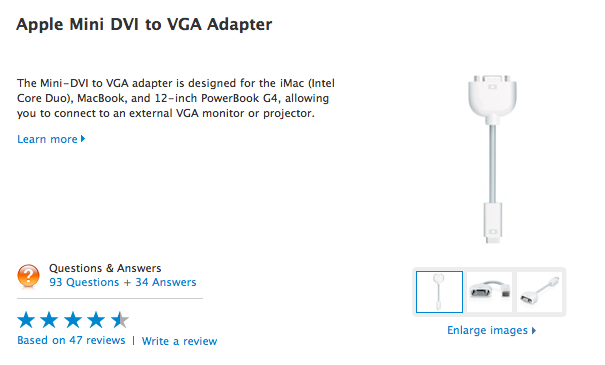Screen dimensions: 605x365
Task: Click the third blue rating star
Action: click(x=73, y=320)
